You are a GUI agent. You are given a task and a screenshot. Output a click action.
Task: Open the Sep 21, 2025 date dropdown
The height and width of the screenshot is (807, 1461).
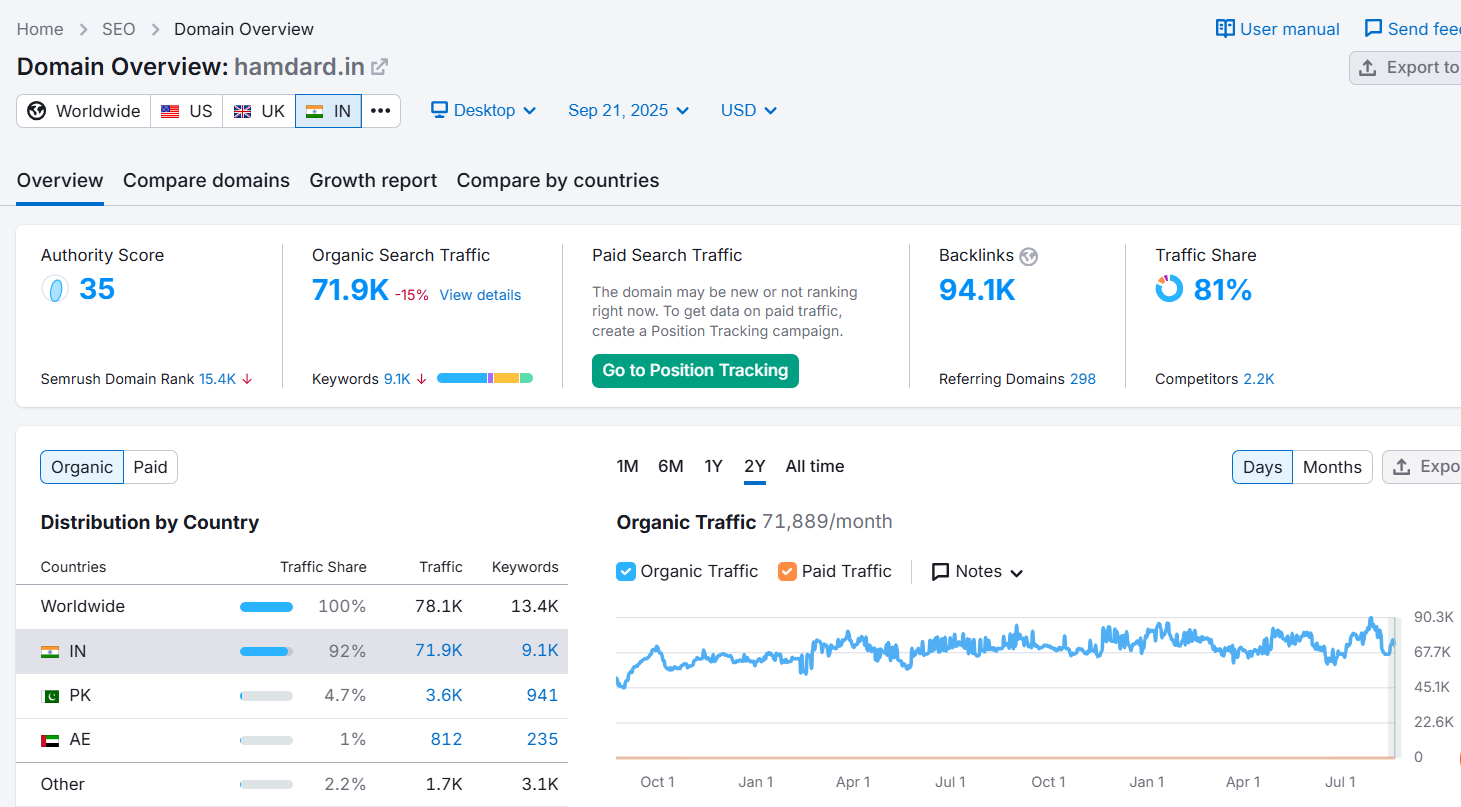click(x=629, y=110)
